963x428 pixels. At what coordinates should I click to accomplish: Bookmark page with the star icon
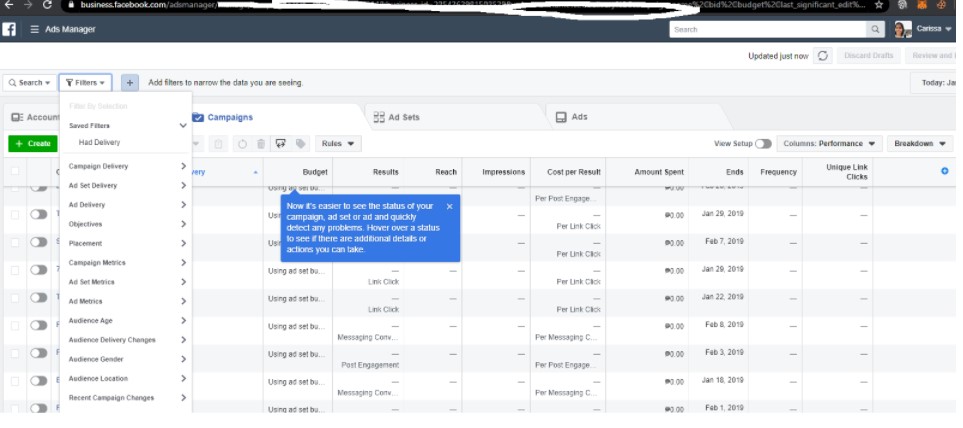point(879,5)
